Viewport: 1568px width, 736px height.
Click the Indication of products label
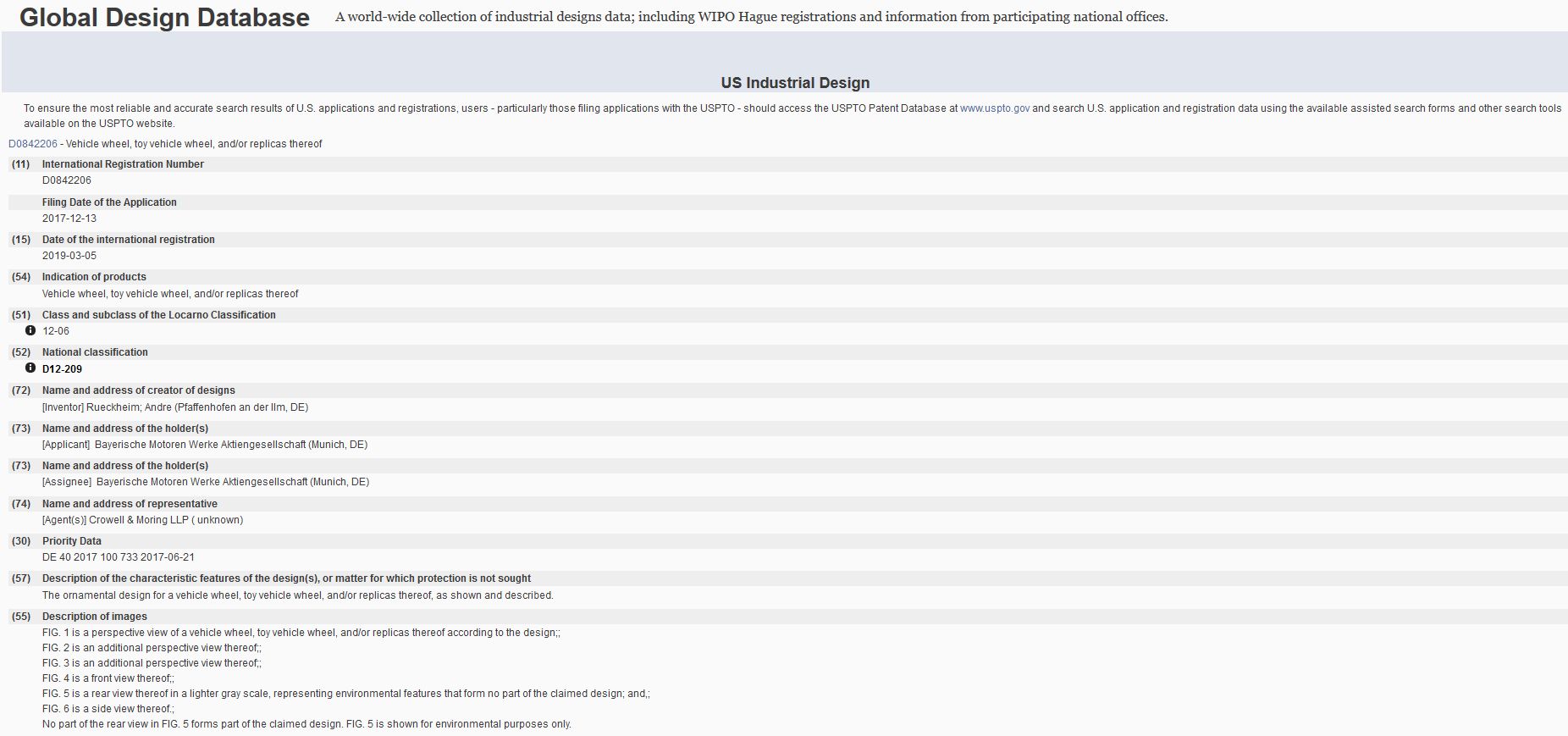pos(94,277)
